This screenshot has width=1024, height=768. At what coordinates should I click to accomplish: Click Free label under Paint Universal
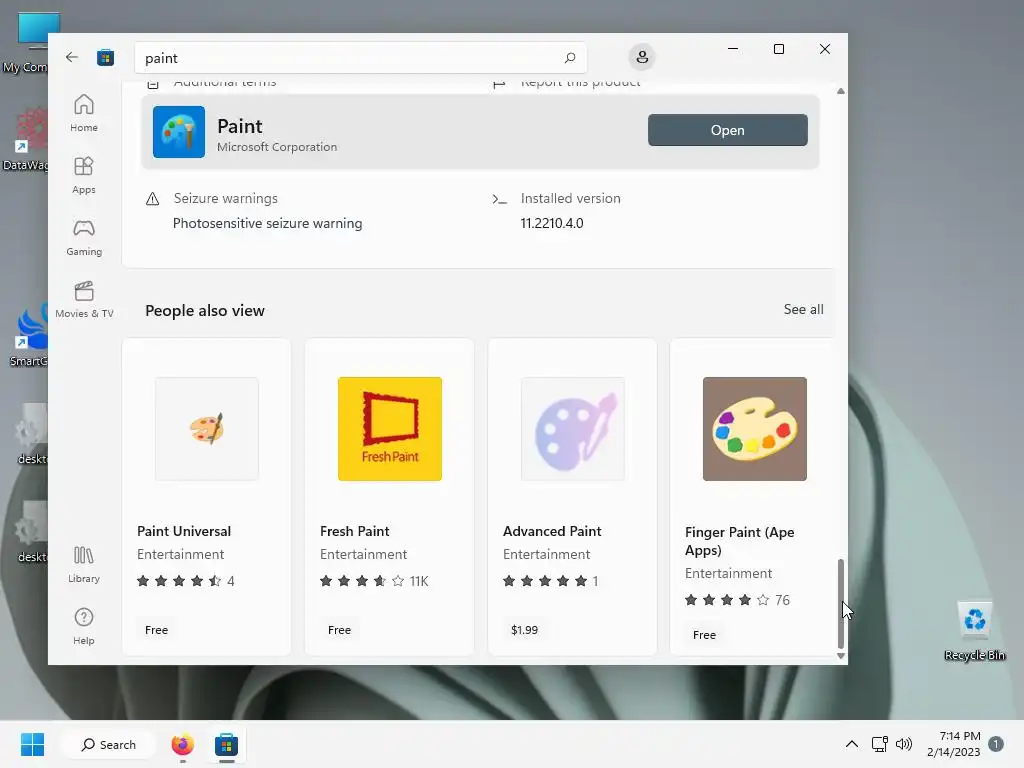pyautogui.click(x=156, y=630)
